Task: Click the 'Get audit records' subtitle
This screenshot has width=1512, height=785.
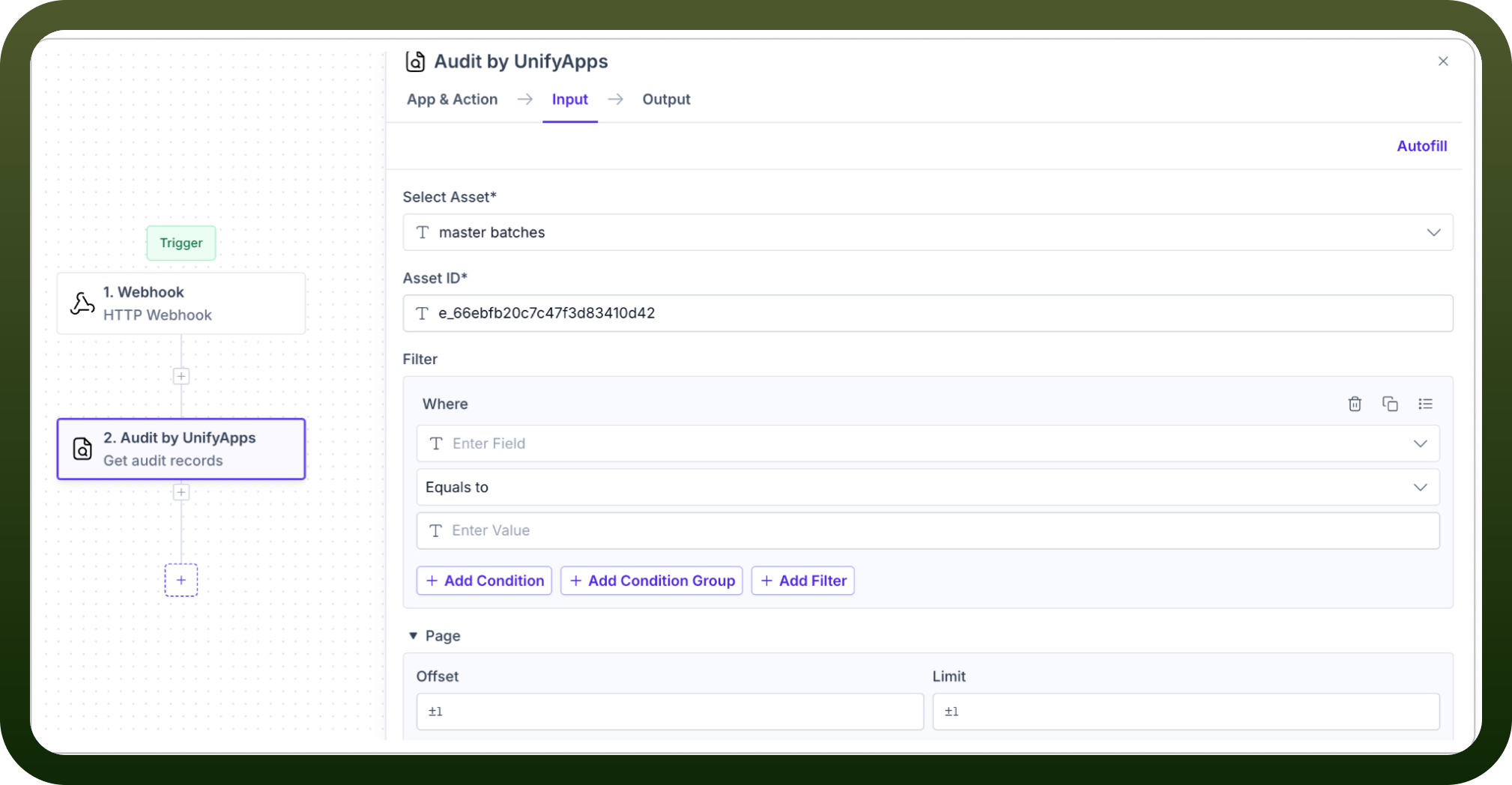Action: 163,461
